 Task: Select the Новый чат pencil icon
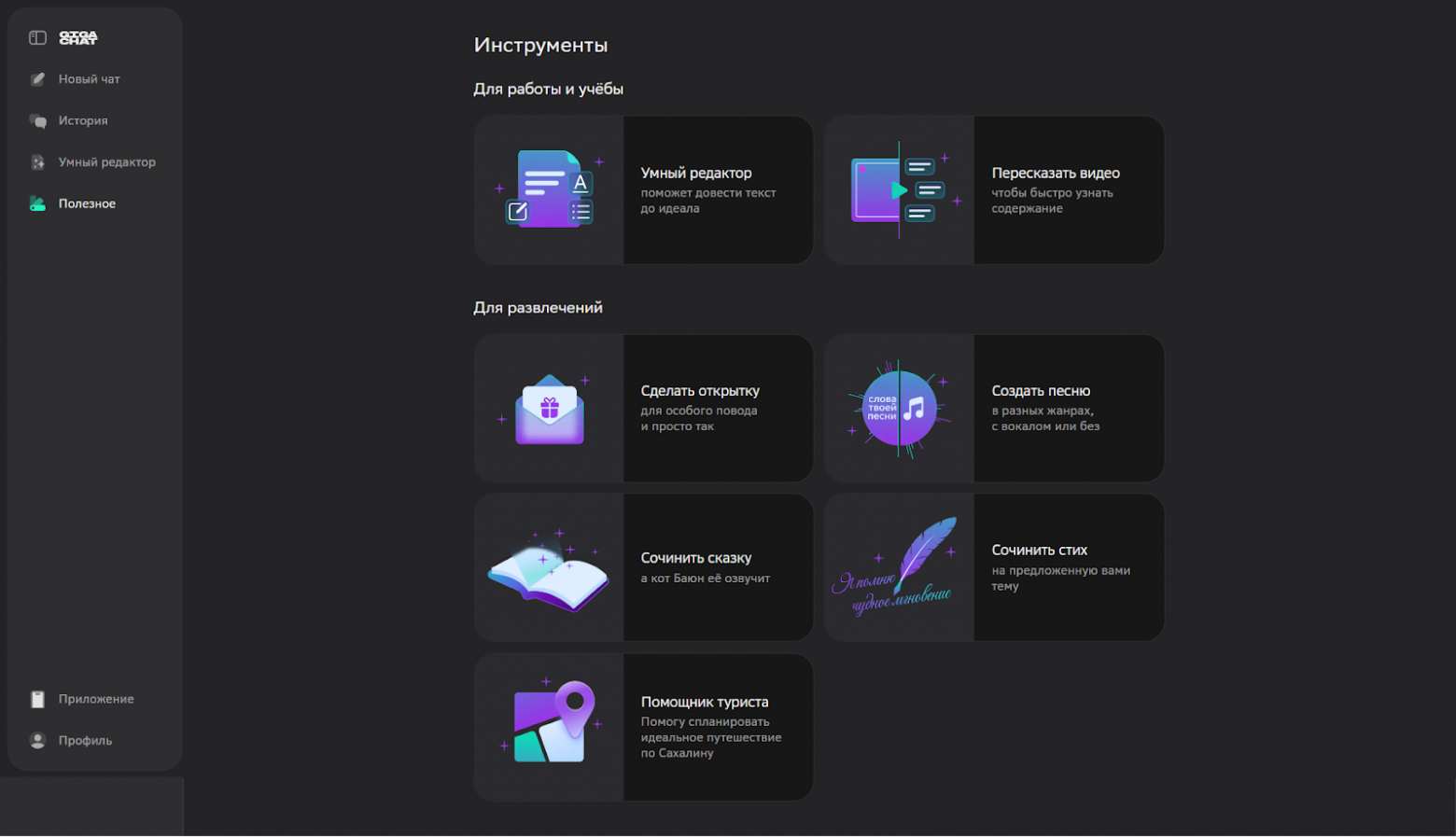37,79
